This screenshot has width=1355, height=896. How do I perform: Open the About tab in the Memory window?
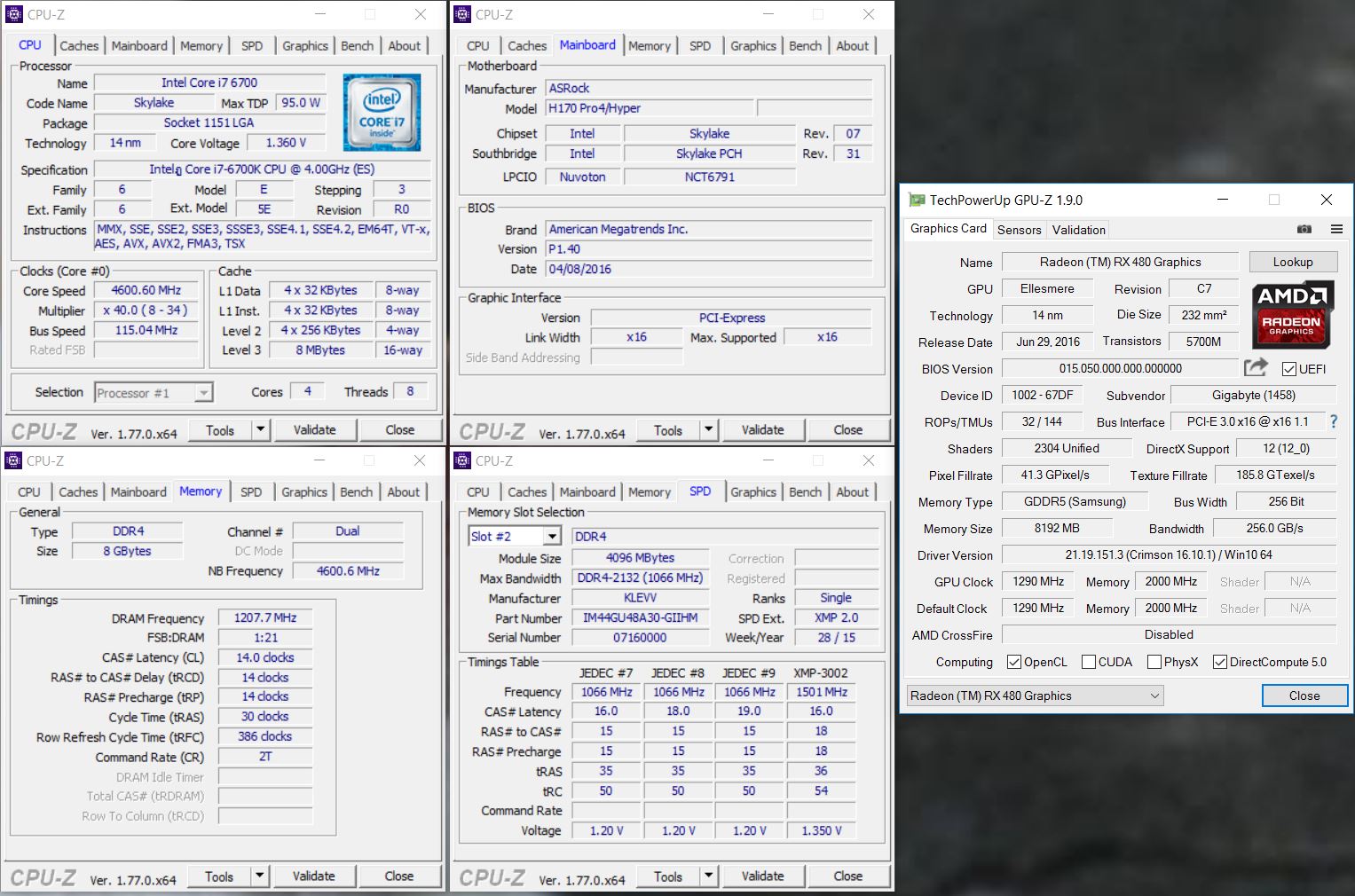(x=404, y=491)
